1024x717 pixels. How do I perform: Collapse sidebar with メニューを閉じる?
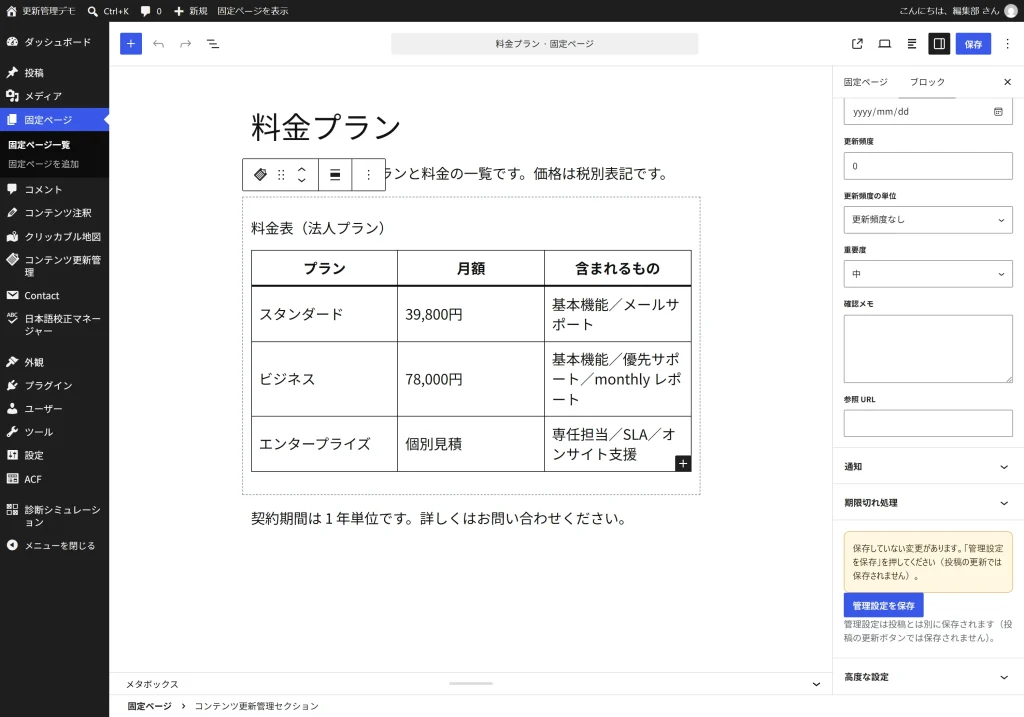54,546
